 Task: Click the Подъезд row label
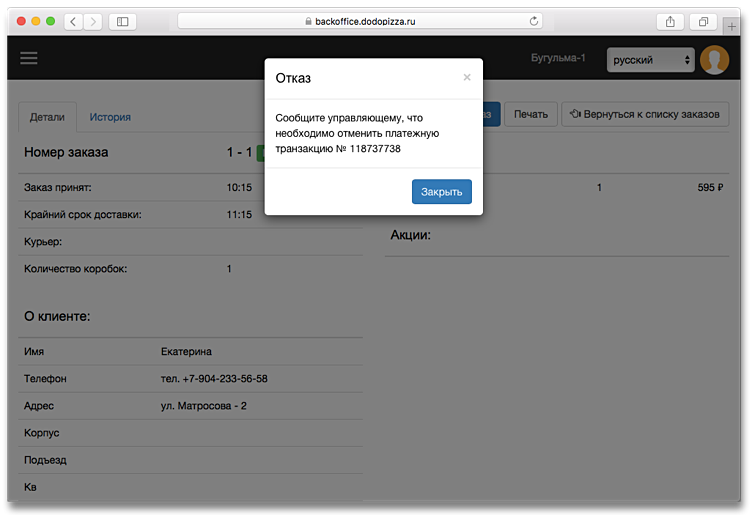pyautogui.click(x=45, y=460)
